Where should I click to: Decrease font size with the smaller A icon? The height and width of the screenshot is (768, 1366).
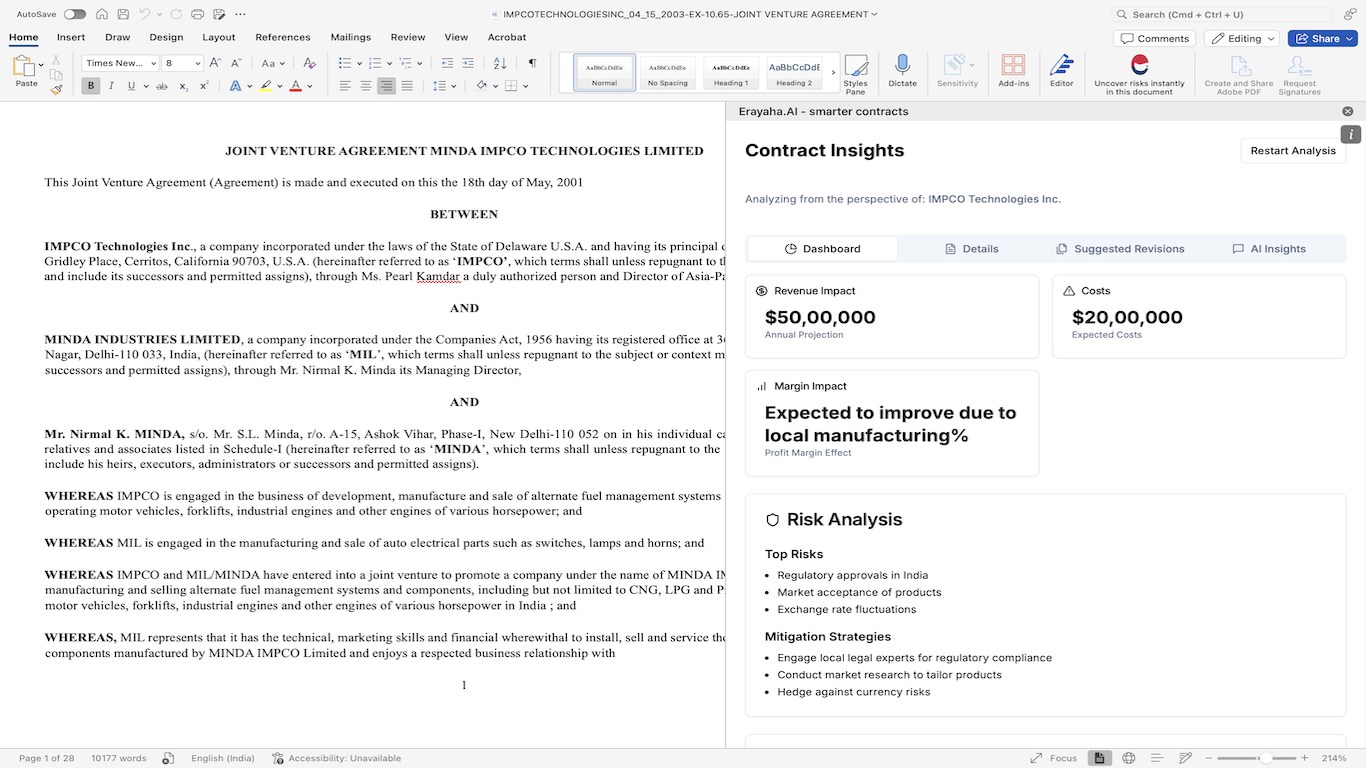click(234, 63)
